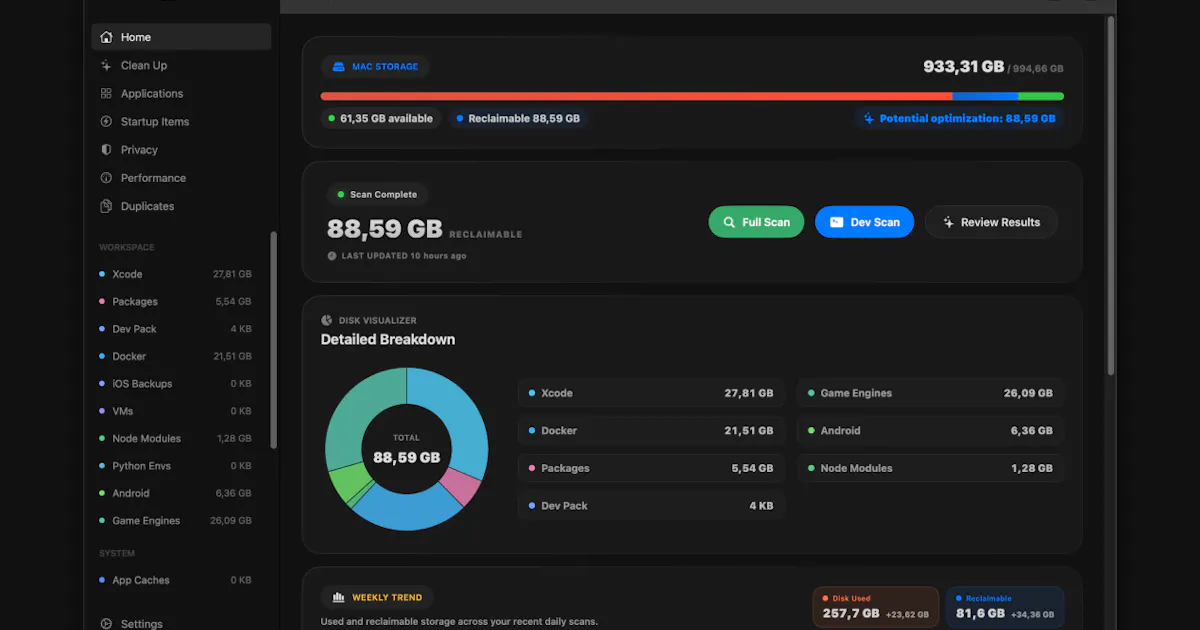This screenshot has height=630, width=1200.
Task: Click the Last Updated clock icon
Action: 332,255
